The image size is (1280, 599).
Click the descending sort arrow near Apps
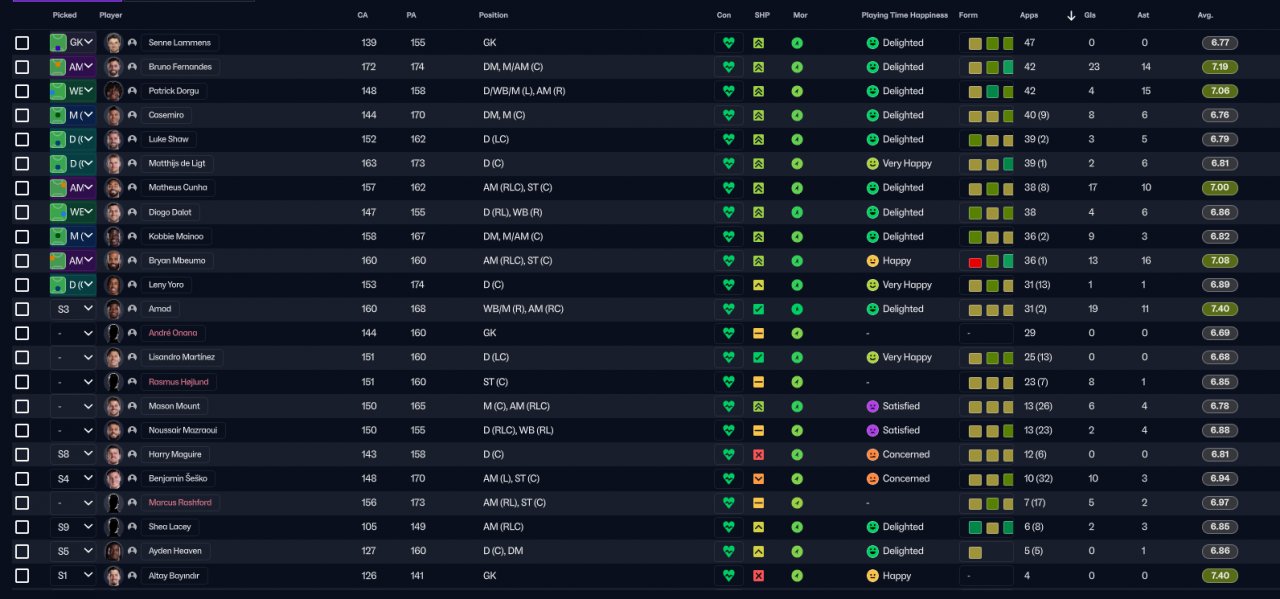click(x=1072, y=16)
